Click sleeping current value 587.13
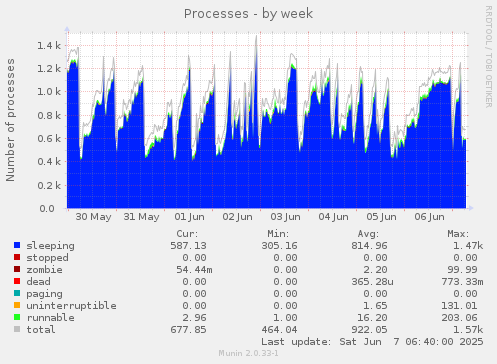 188,246
